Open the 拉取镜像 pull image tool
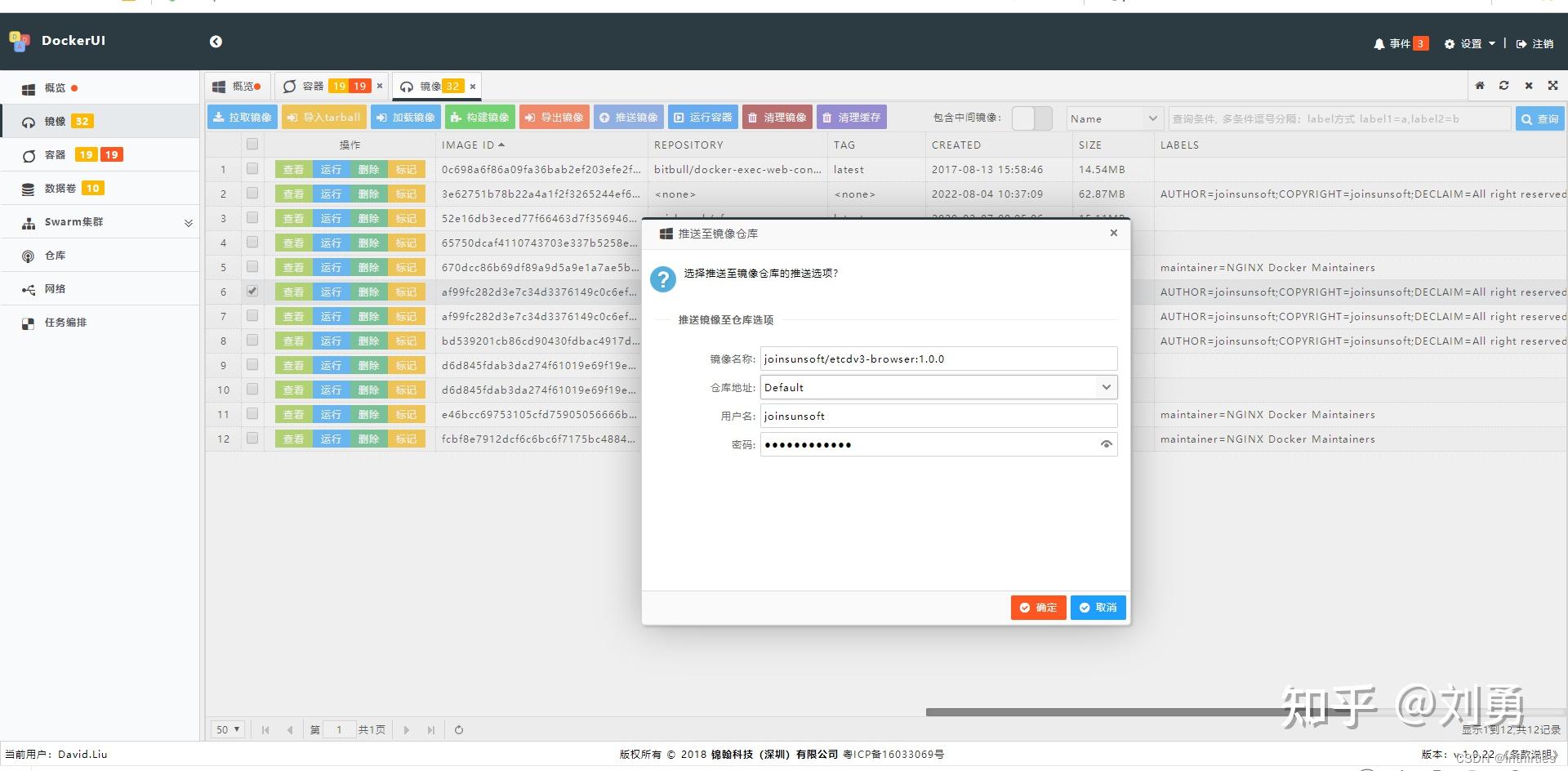The width and height of the screenshot is (1568, 771). (x=242, y=117)
